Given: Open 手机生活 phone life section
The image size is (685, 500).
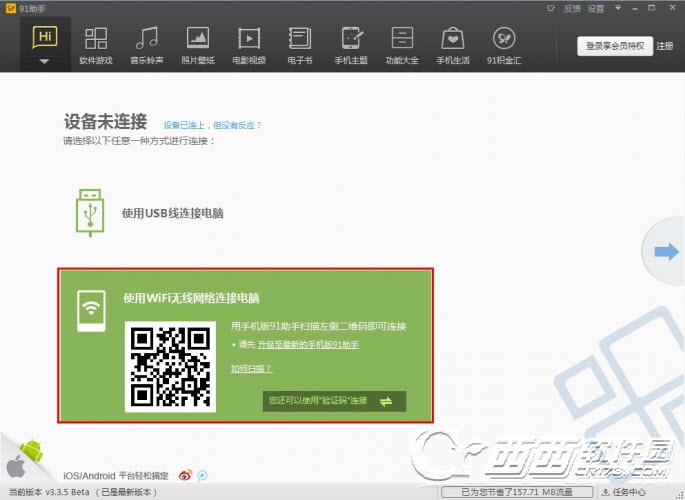Looking at the screenshot, I should (453, 46).
